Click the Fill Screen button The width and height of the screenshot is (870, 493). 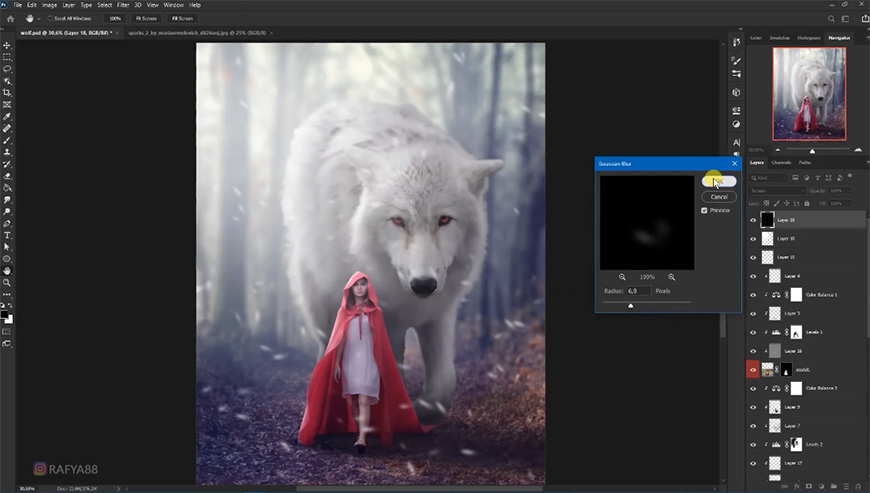tap(182, 18)
